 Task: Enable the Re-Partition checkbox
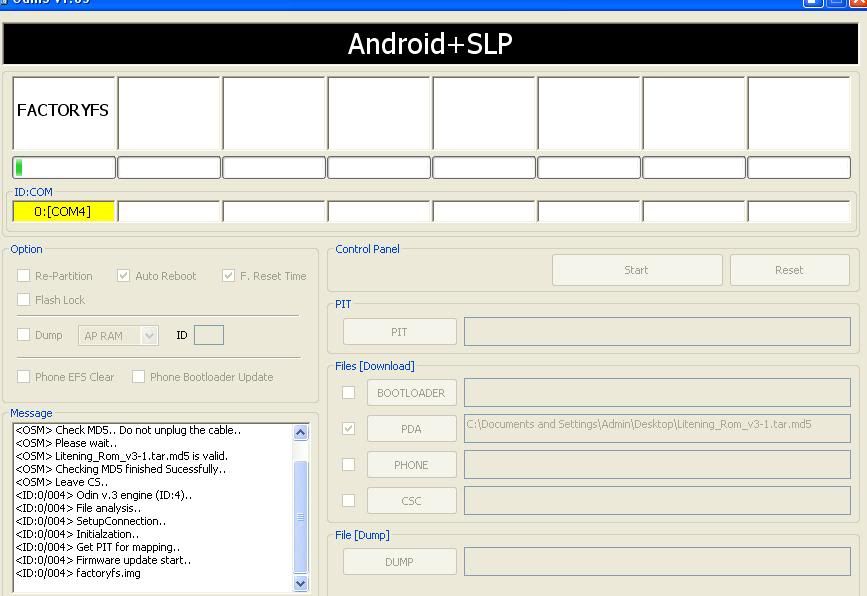[24, 276]
